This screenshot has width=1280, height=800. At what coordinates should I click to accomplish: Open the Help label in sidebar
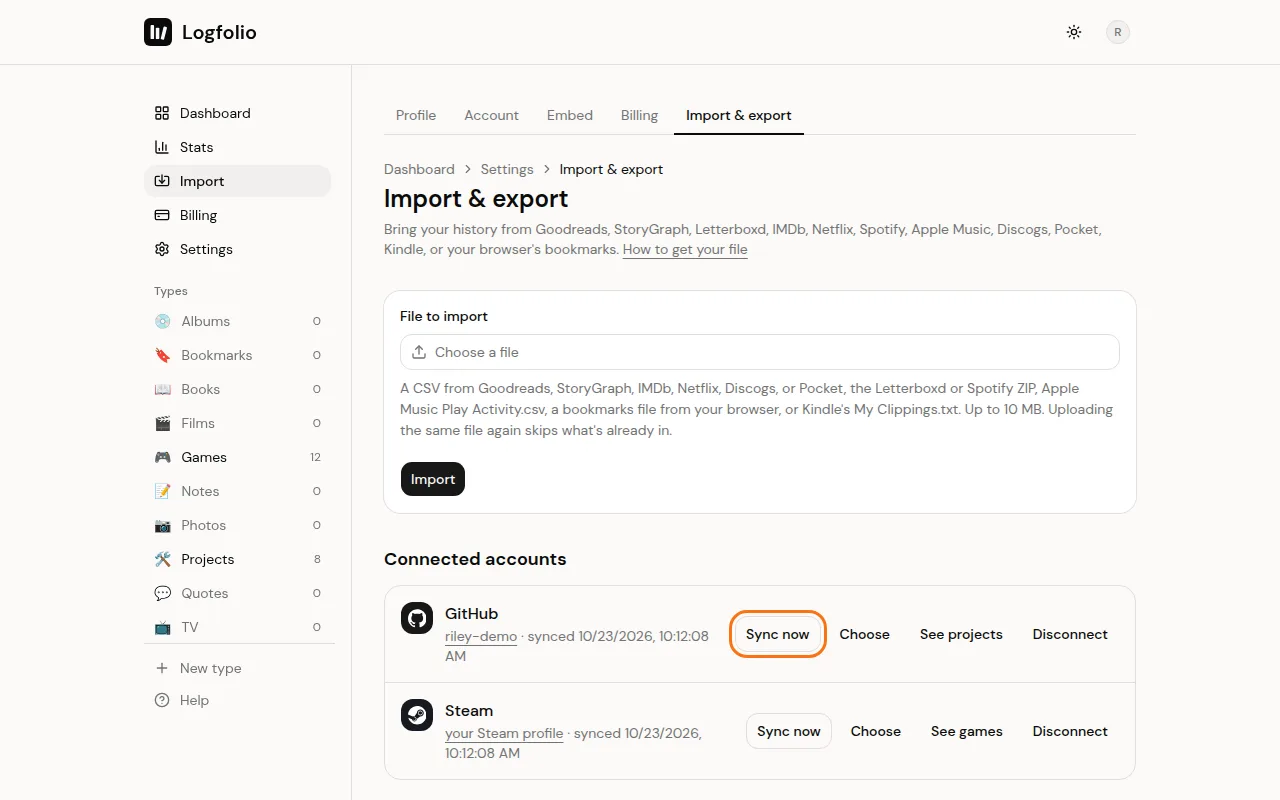coord(194,700)
